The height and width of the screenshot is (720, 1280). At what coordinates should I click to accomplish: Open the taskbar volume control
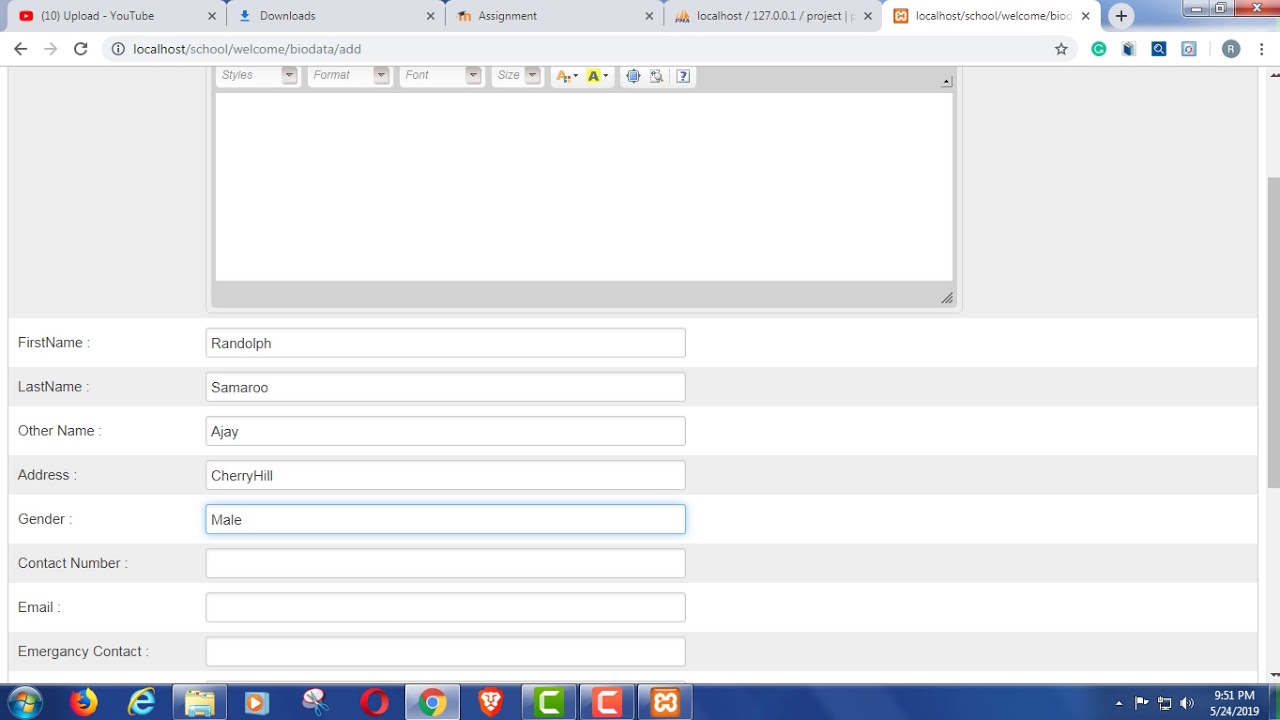point(1187,703)
